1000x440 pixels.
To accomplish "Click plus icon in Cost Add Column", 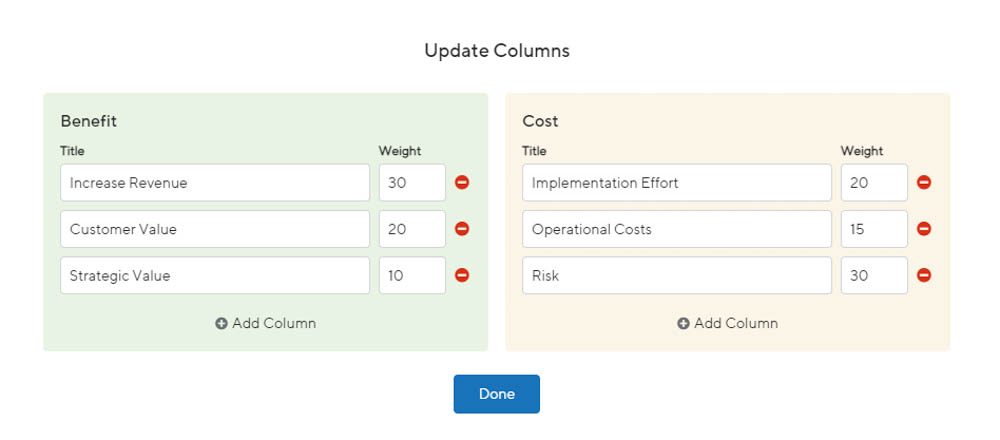I will click(683, 324).
